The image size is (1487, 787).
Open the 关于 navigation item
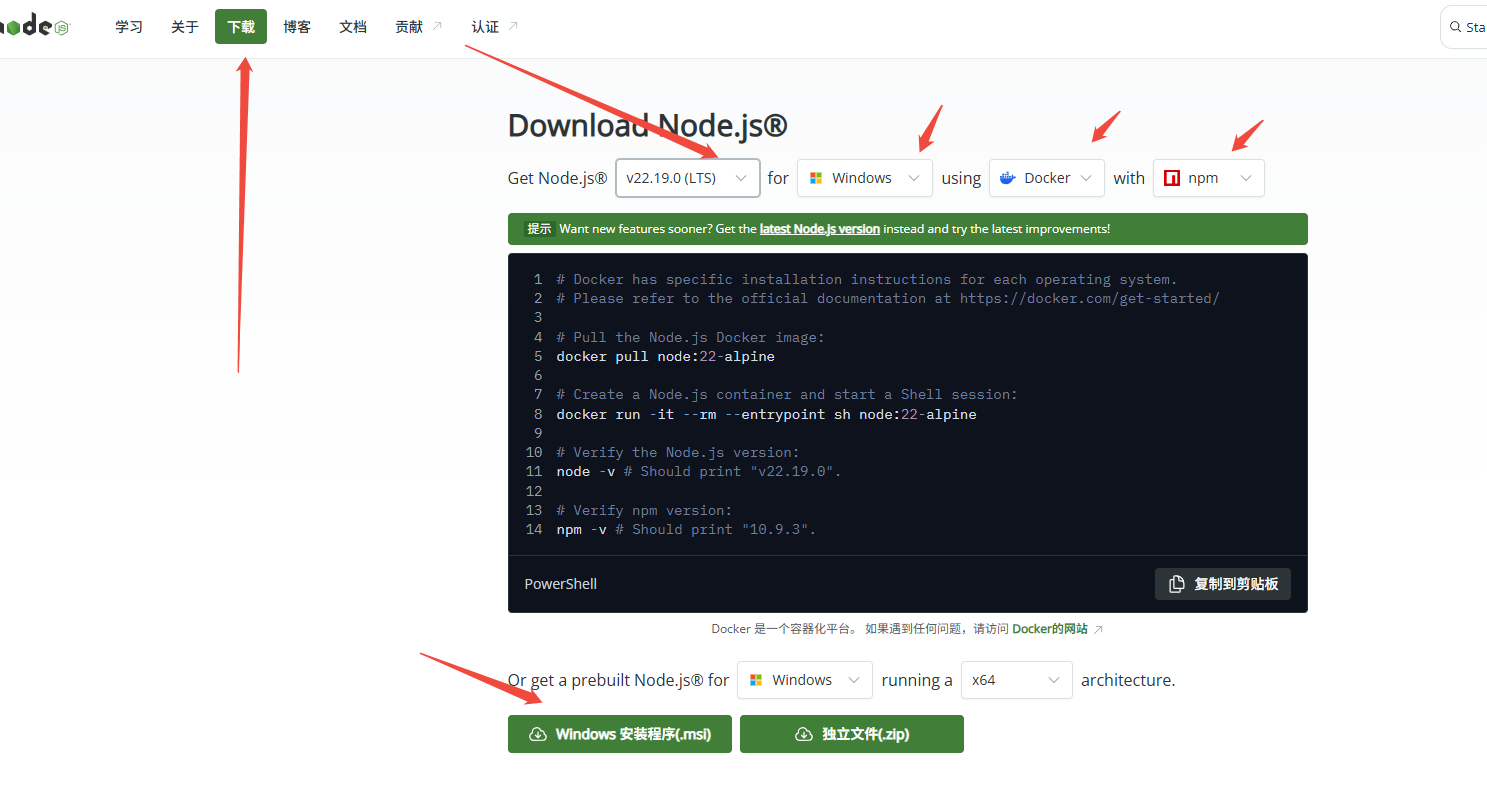pos(185,27)
